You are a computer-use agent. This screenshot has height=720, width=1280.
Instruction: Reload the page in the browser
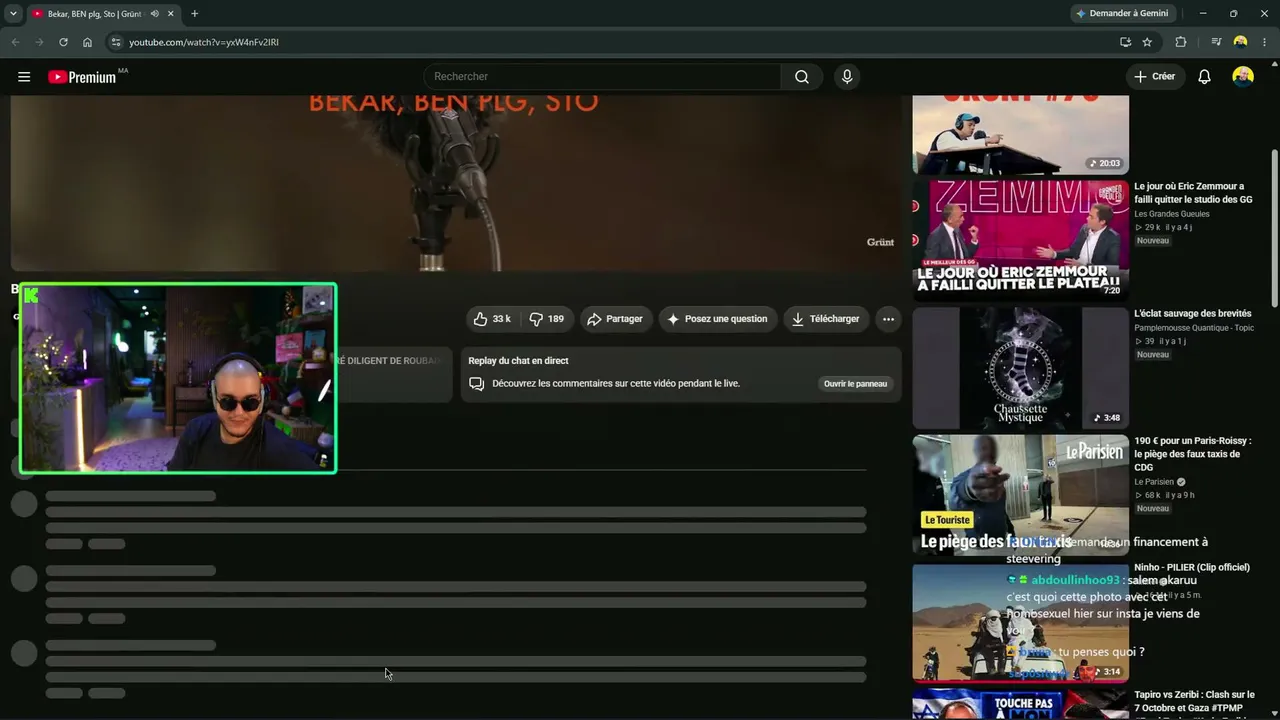point(63,42)
